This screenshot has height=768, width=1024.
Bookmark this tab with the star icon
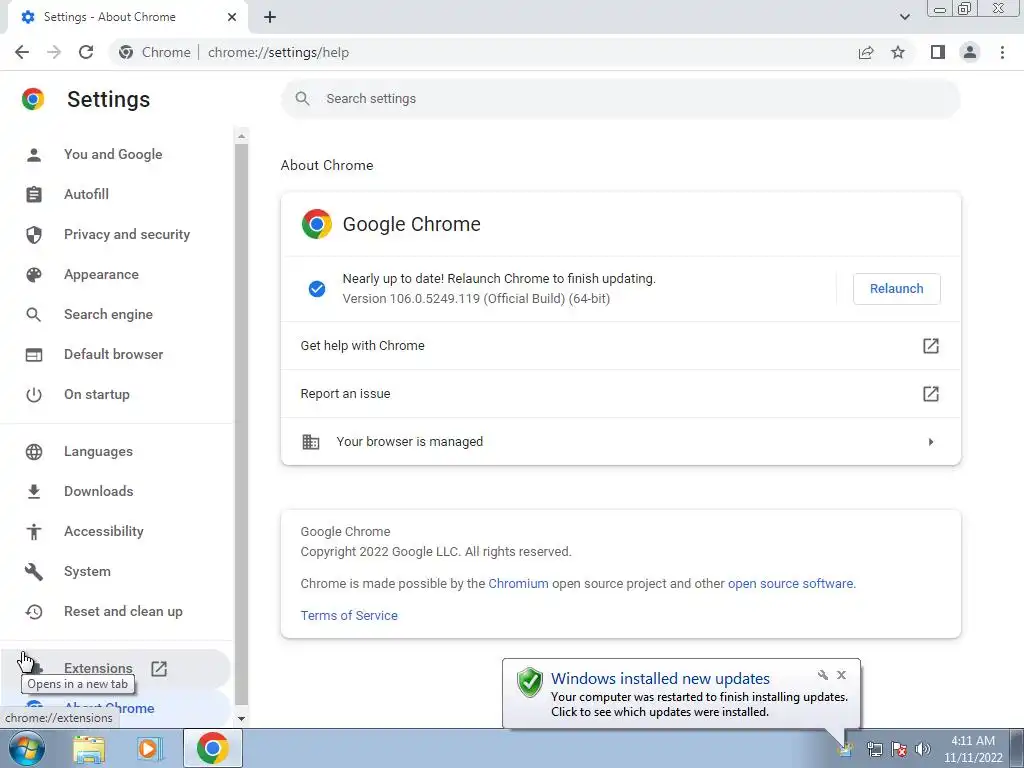(898, 52)
